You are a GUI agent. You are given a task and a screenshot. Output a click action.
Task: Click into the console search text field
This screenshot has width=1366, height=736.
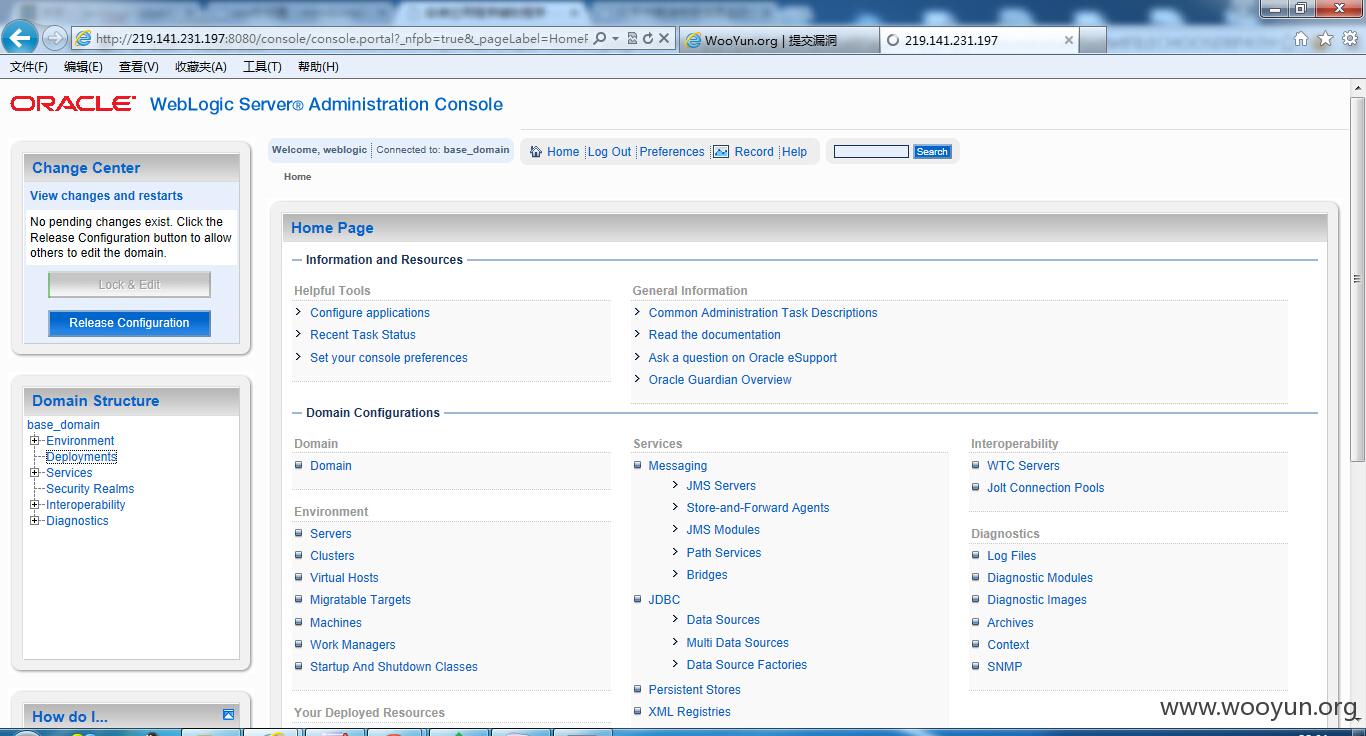[871, 152]
